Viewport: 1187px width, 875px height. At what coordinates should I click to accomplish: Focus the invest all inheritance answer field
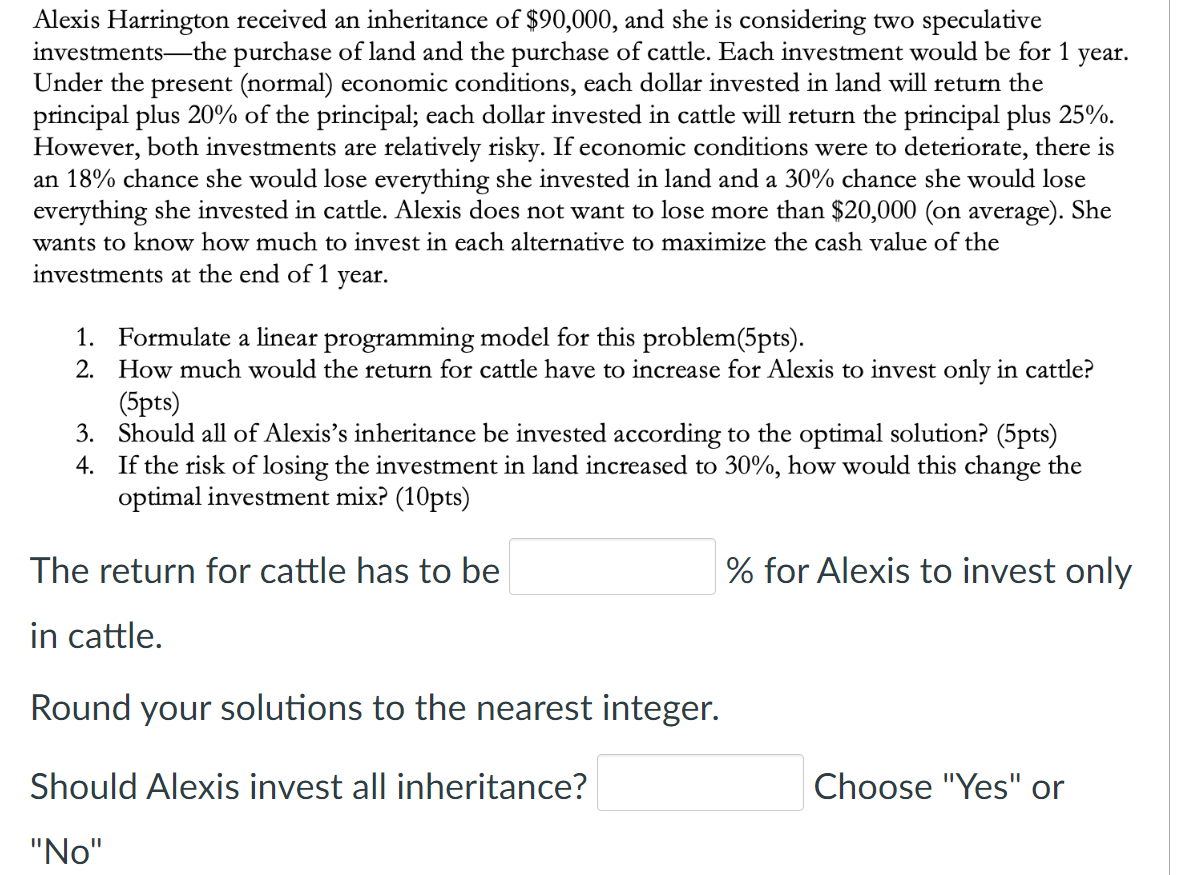[x=700, y=783]
